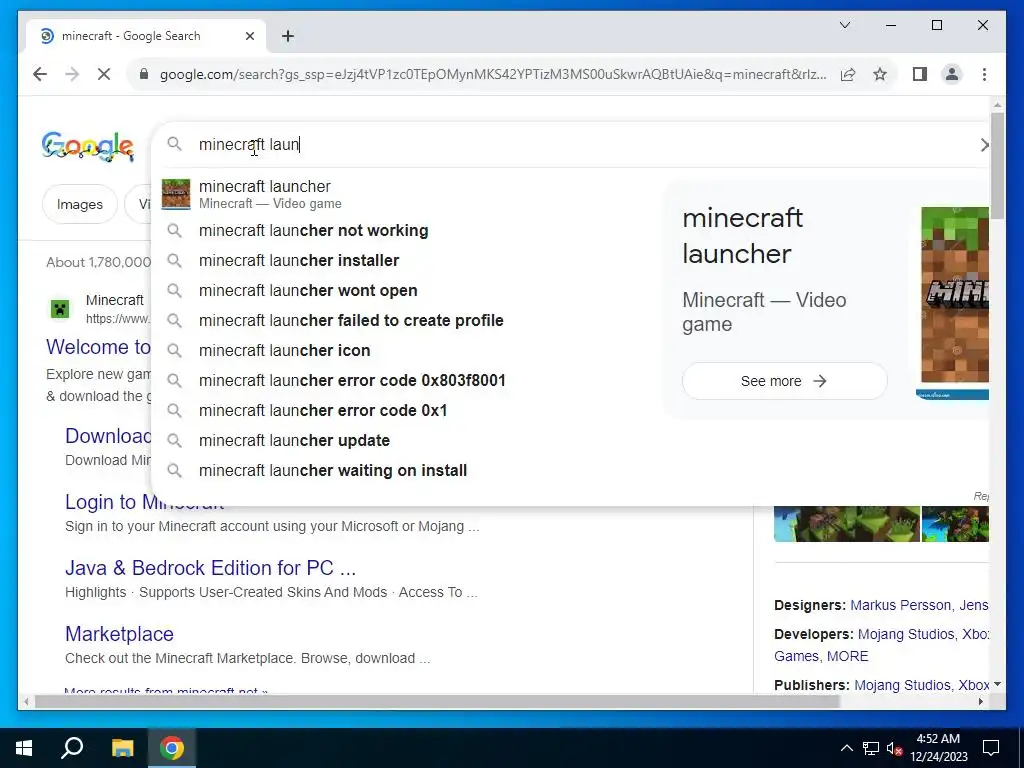Open the Chrome side panel

pyautogui.click(x=920, y=74)
